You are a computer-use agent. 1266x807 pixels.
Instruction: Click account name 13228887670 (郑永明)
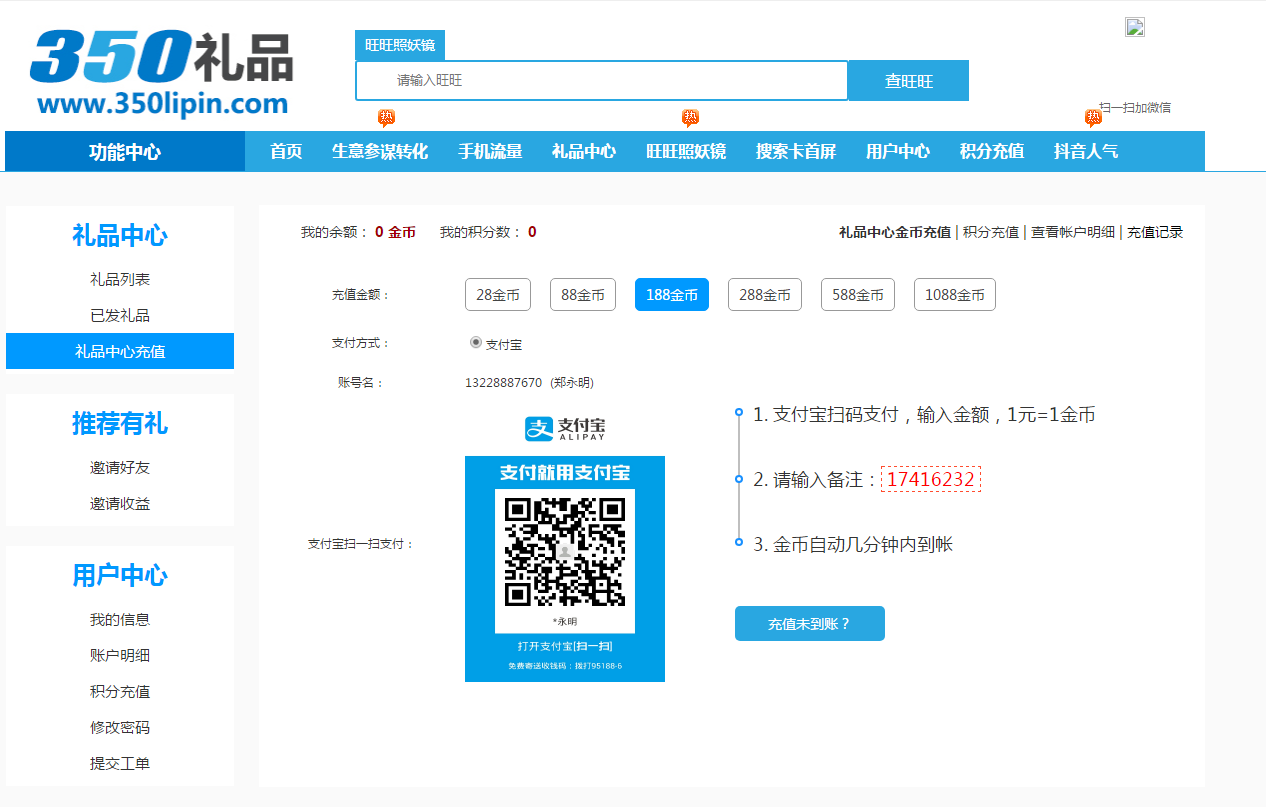click(x=529, y=383)
